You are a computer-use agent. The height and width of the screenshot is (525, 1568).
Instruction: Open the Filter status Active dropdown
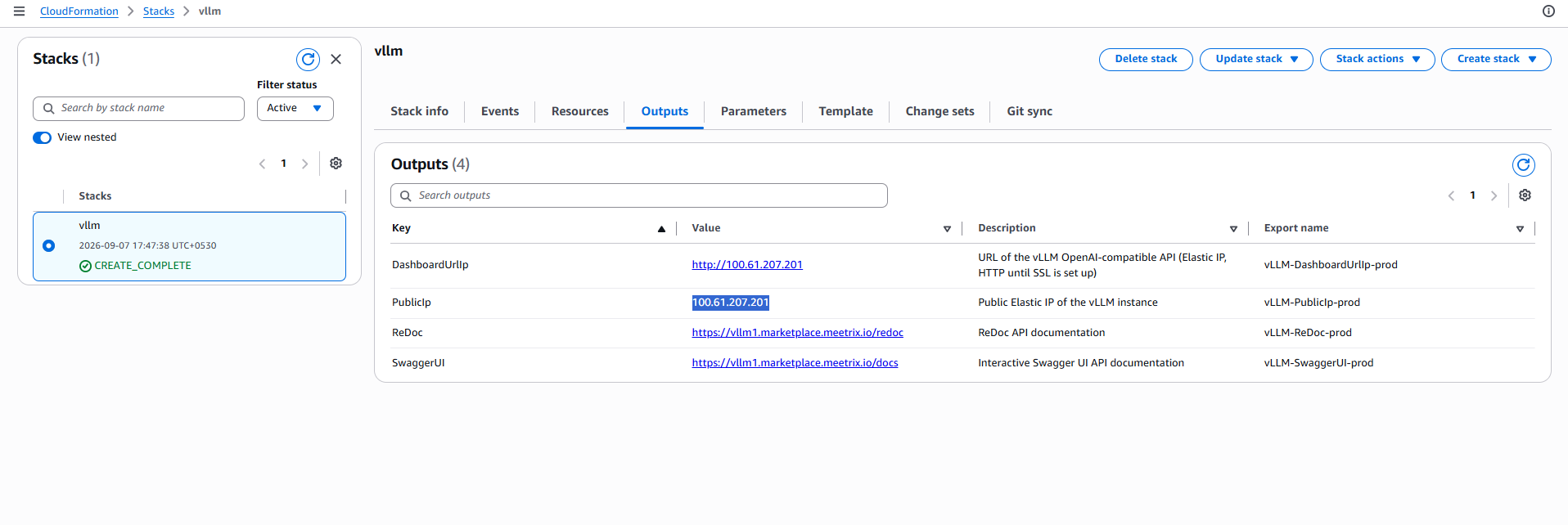click(x=295, y=108)
